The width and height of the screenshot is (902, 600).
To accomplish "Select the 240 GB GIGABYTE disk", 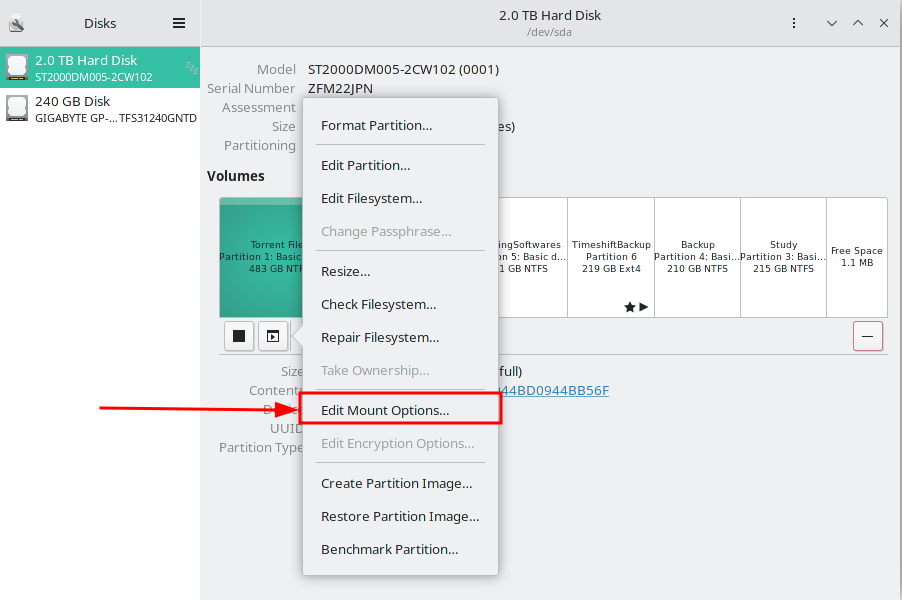I will pos(100,109).
